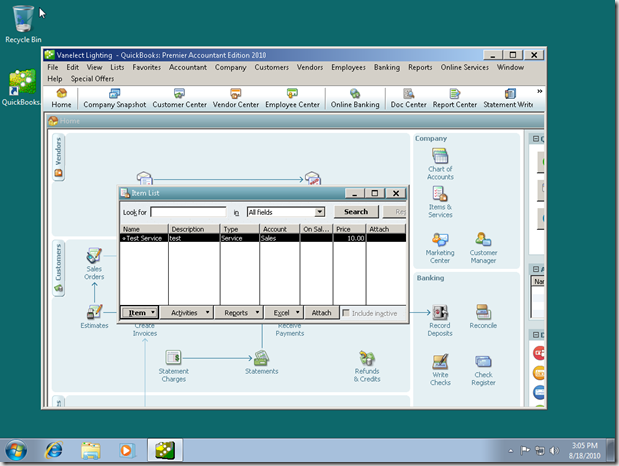
Task: Click the Recycle Bin desktop icon
Action: (x=23, y=24)
